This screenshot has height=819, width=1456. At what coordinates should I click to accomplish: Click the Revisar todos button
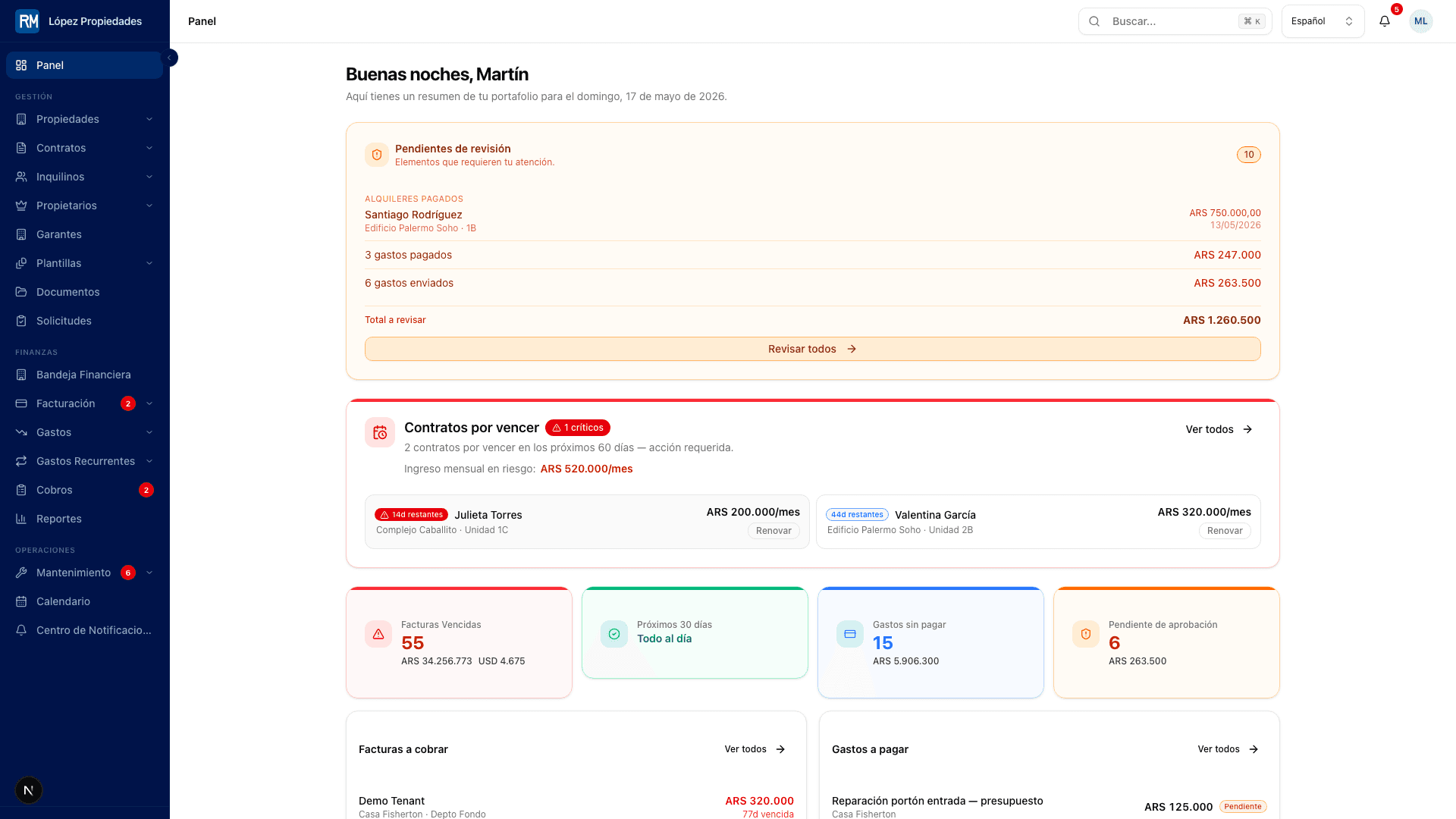812,349
